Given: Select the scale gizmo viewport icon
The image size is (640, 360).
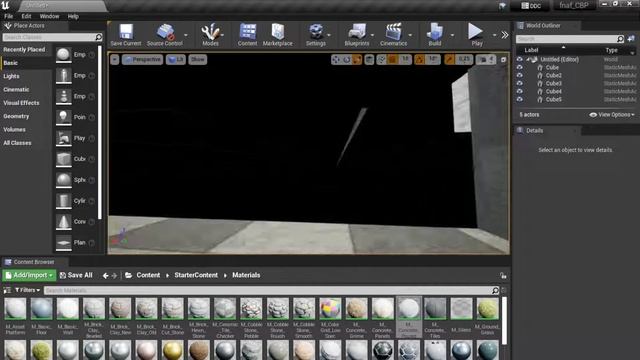Looking at the screenshot, I should coord(357,60).
